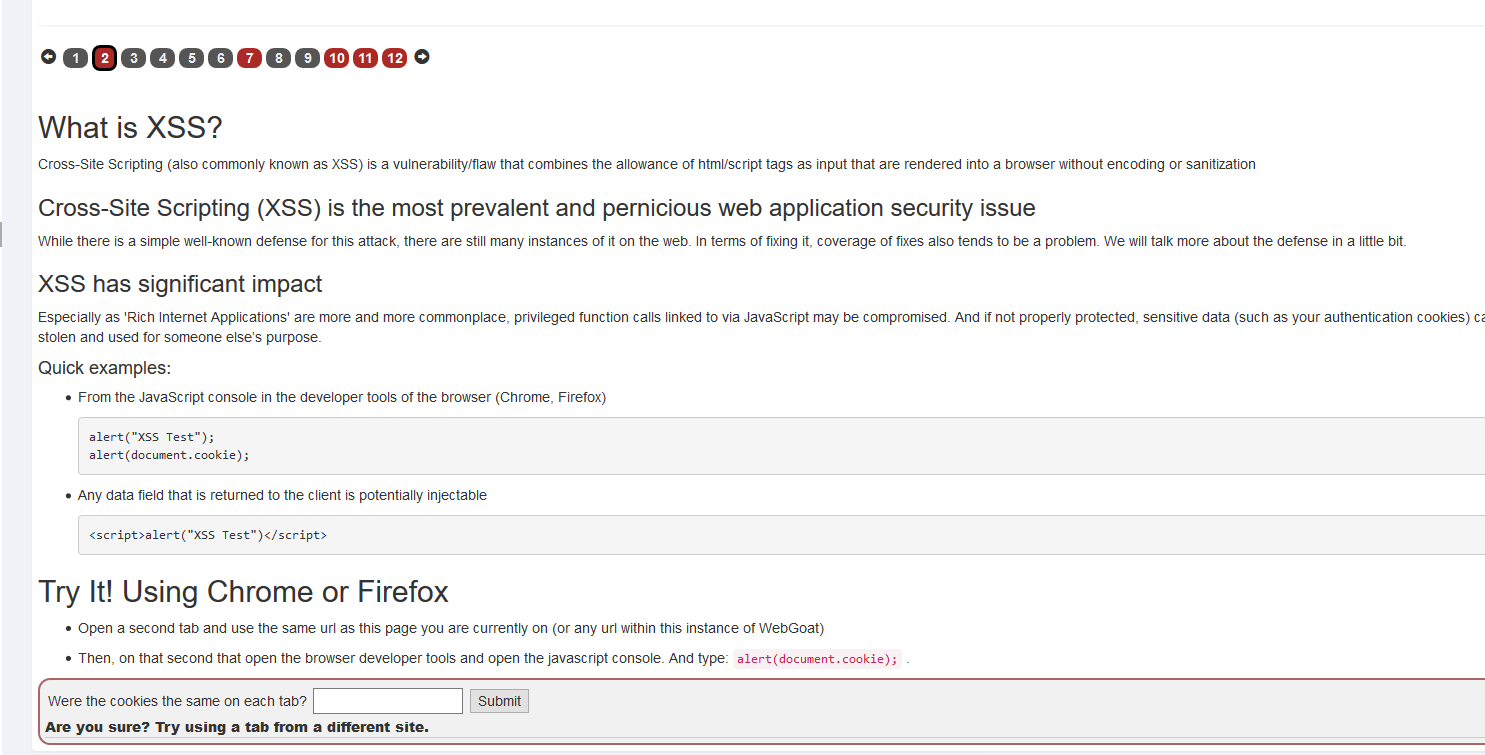
Task: Click the alert(document.cookie); inline code
Action: [x=818, y=659]
